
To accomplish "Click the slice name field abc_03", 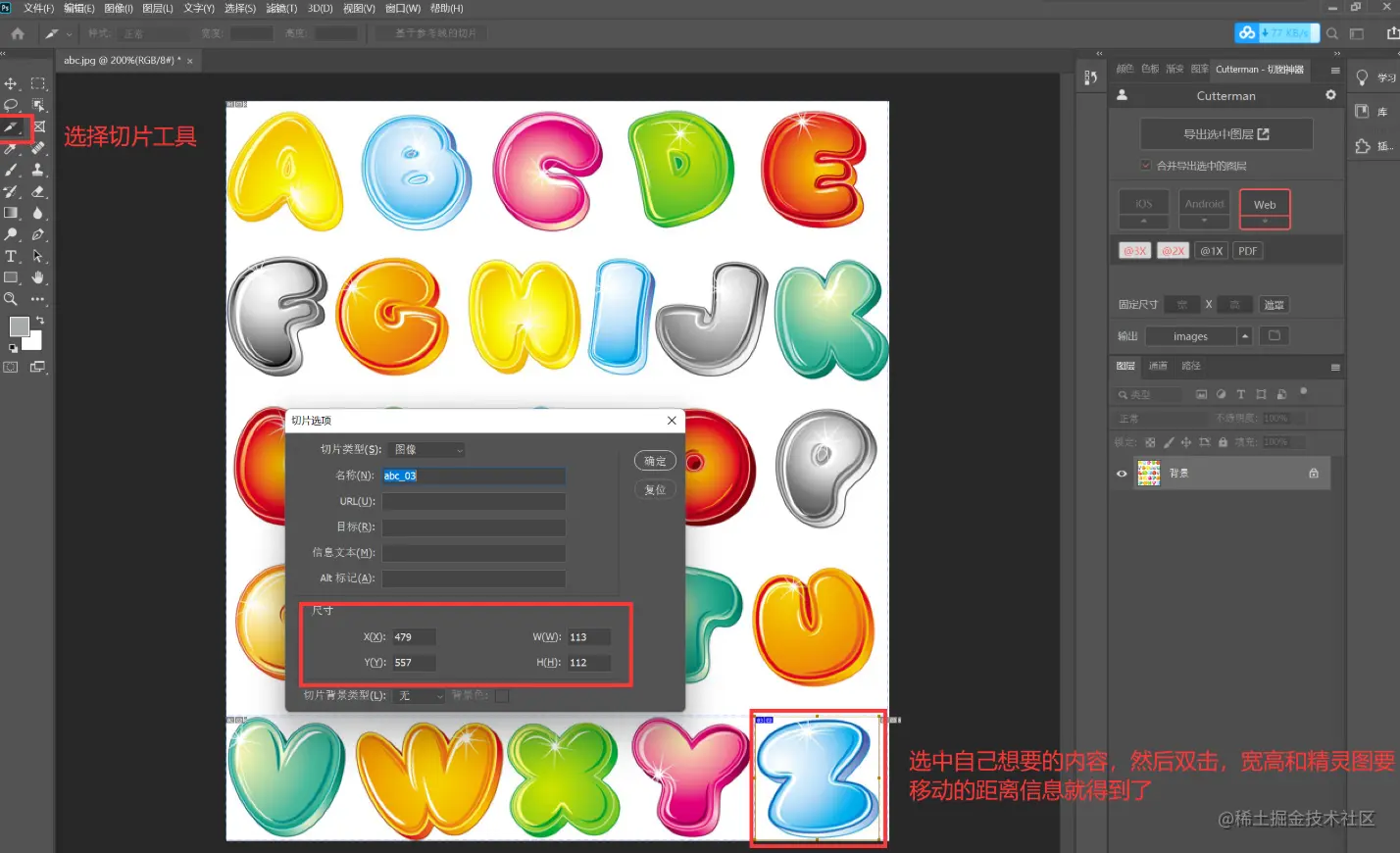I will pos(474,476).
